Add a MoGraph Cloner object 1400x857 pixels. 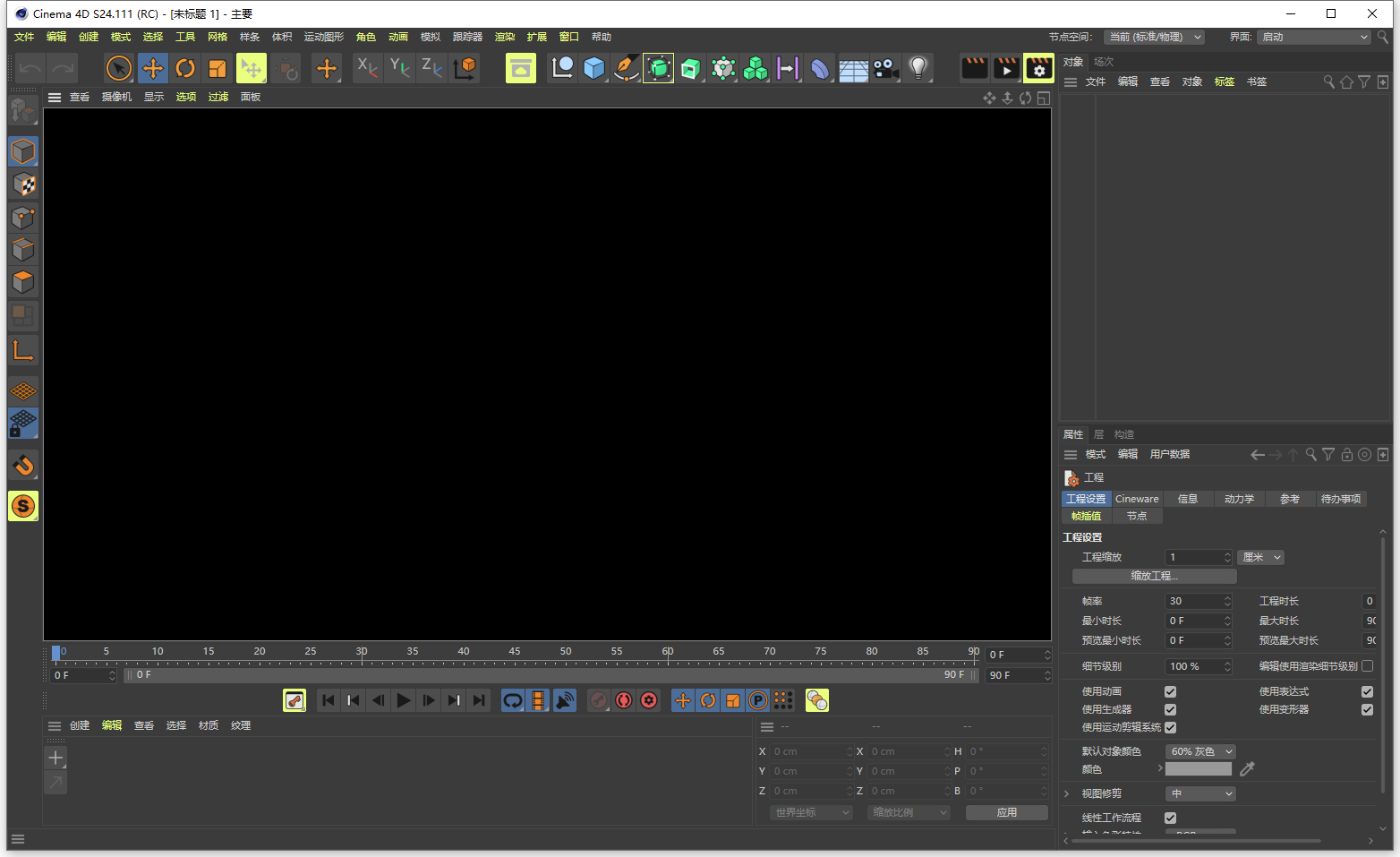pos(755,68)
